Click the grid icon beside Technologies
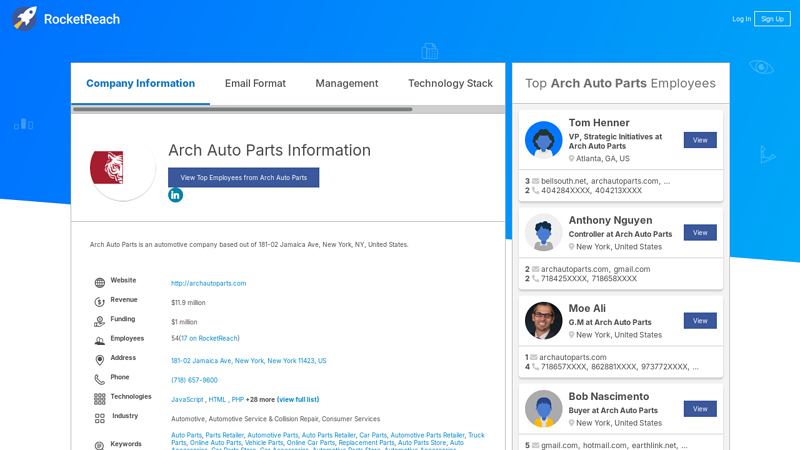 pyautogui.click(x=99, y=399)
